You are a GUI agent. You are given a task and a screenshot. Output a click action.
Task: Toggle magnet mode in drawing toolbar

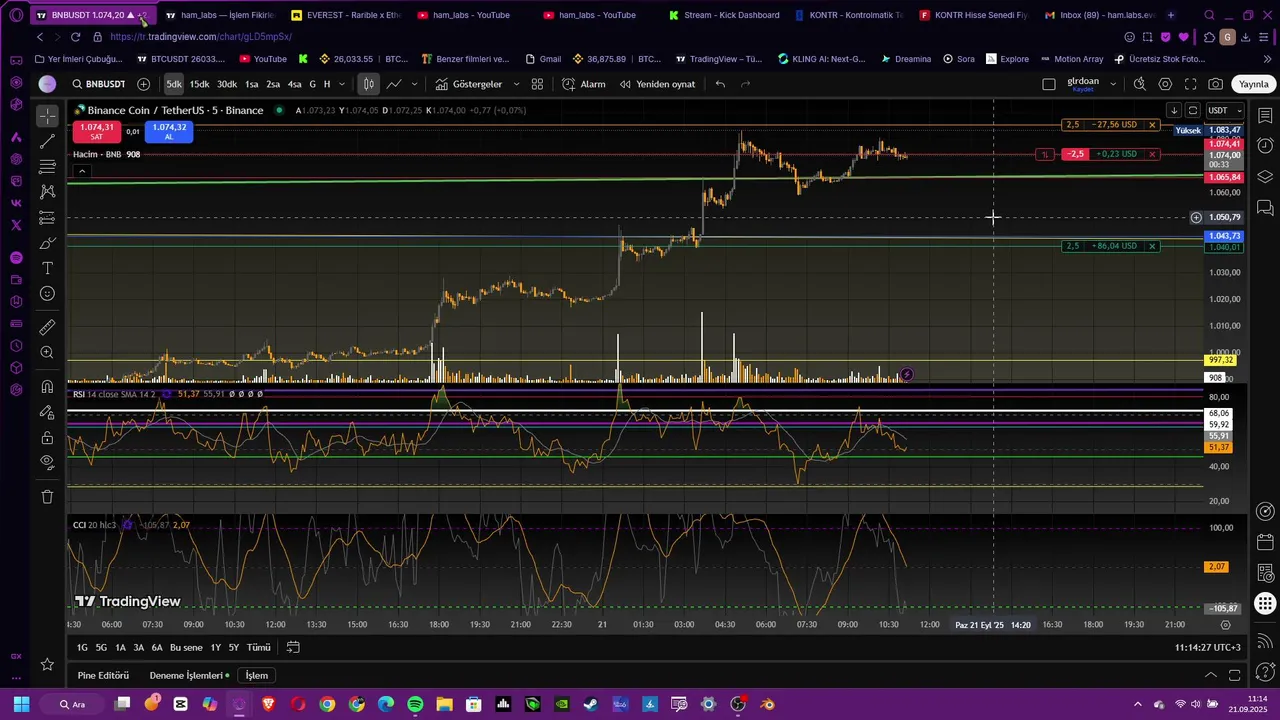click(x=47, y=387)
